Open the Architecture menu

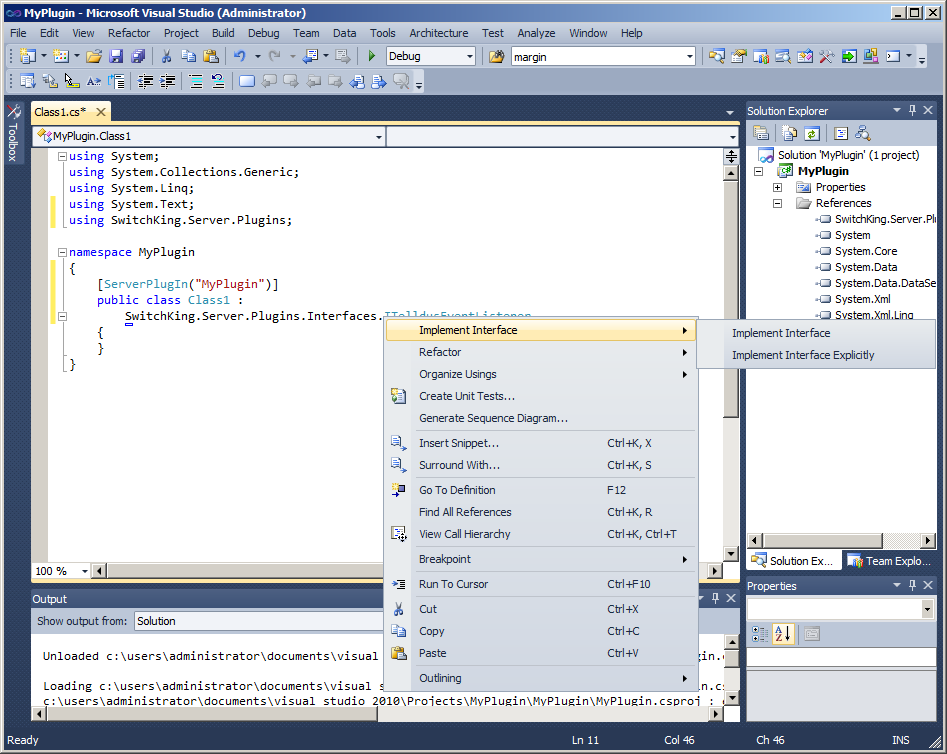[x=438, y=33]
